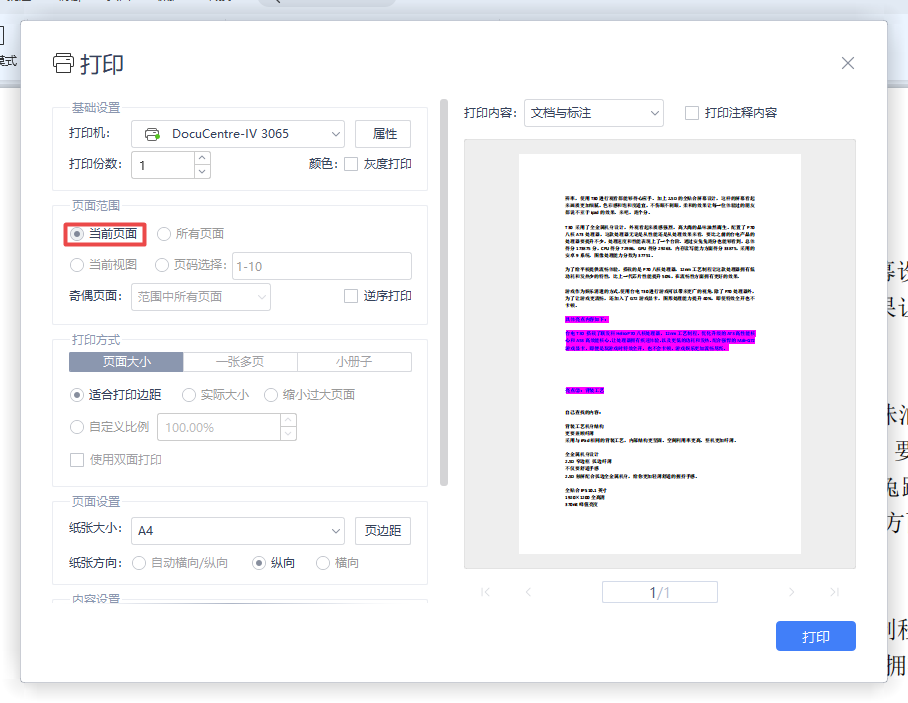Expand 打印内容 文档与标注 dropdown

click(593, 113)
